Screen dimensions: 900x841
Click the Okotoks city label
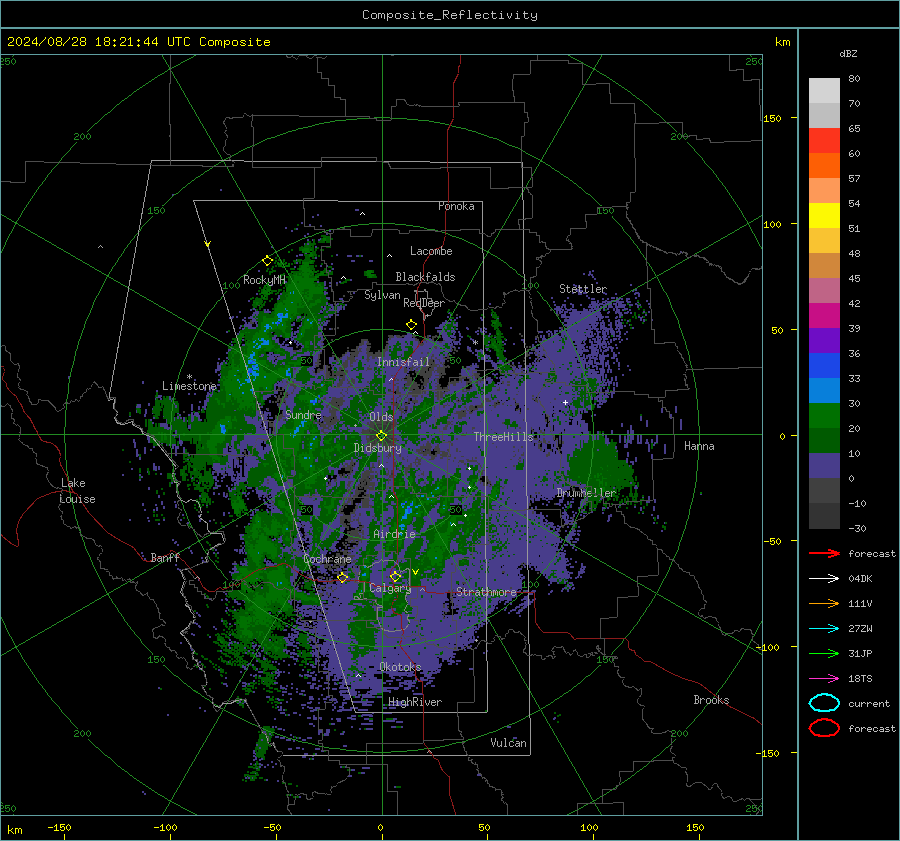400,667
